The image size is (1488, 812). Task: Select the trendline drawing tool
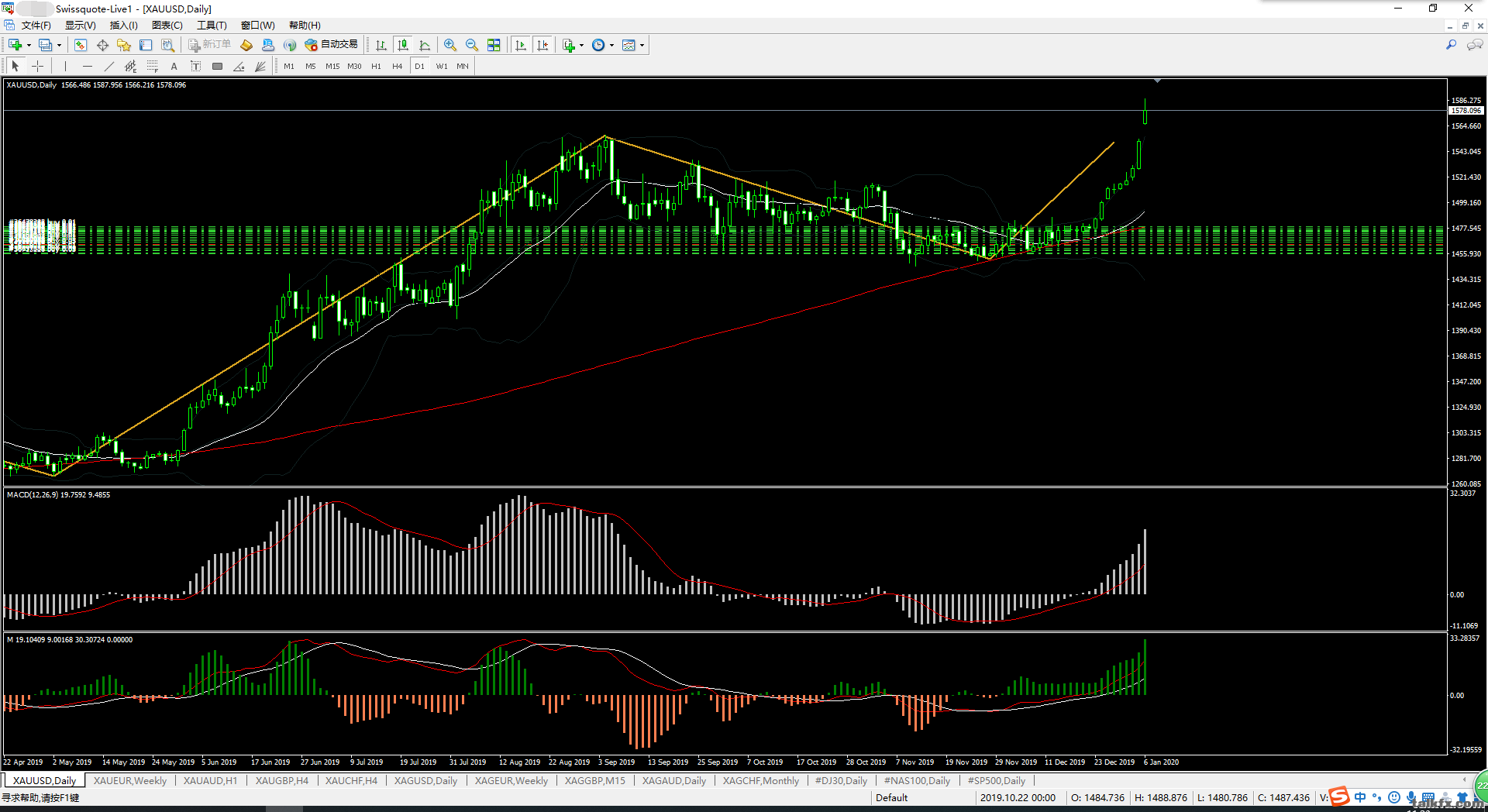(x=109, y=66)
